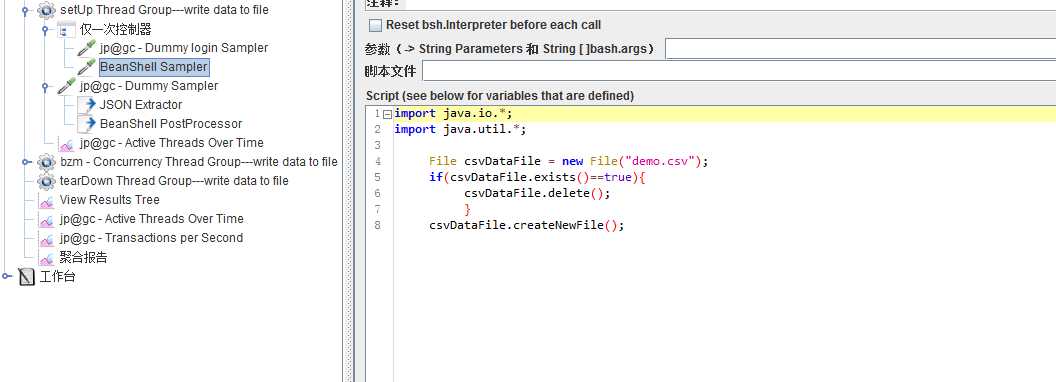
Task: Select jp@gc - Dummy login Sampler
Action: tap(184, 48)
